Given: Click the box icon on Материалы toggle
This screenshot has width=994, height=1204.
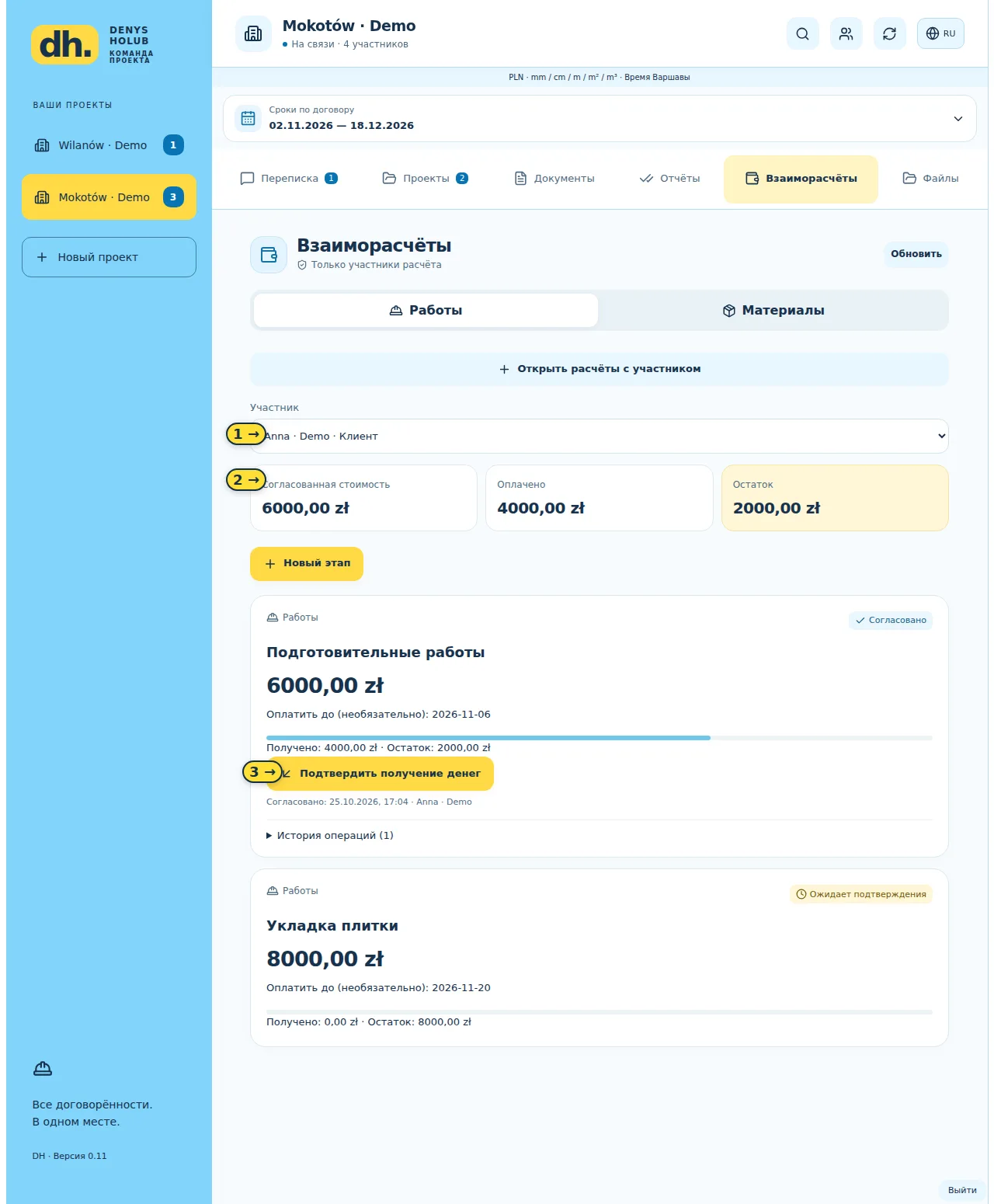Looking at the screenshot, I should [729, 311].
